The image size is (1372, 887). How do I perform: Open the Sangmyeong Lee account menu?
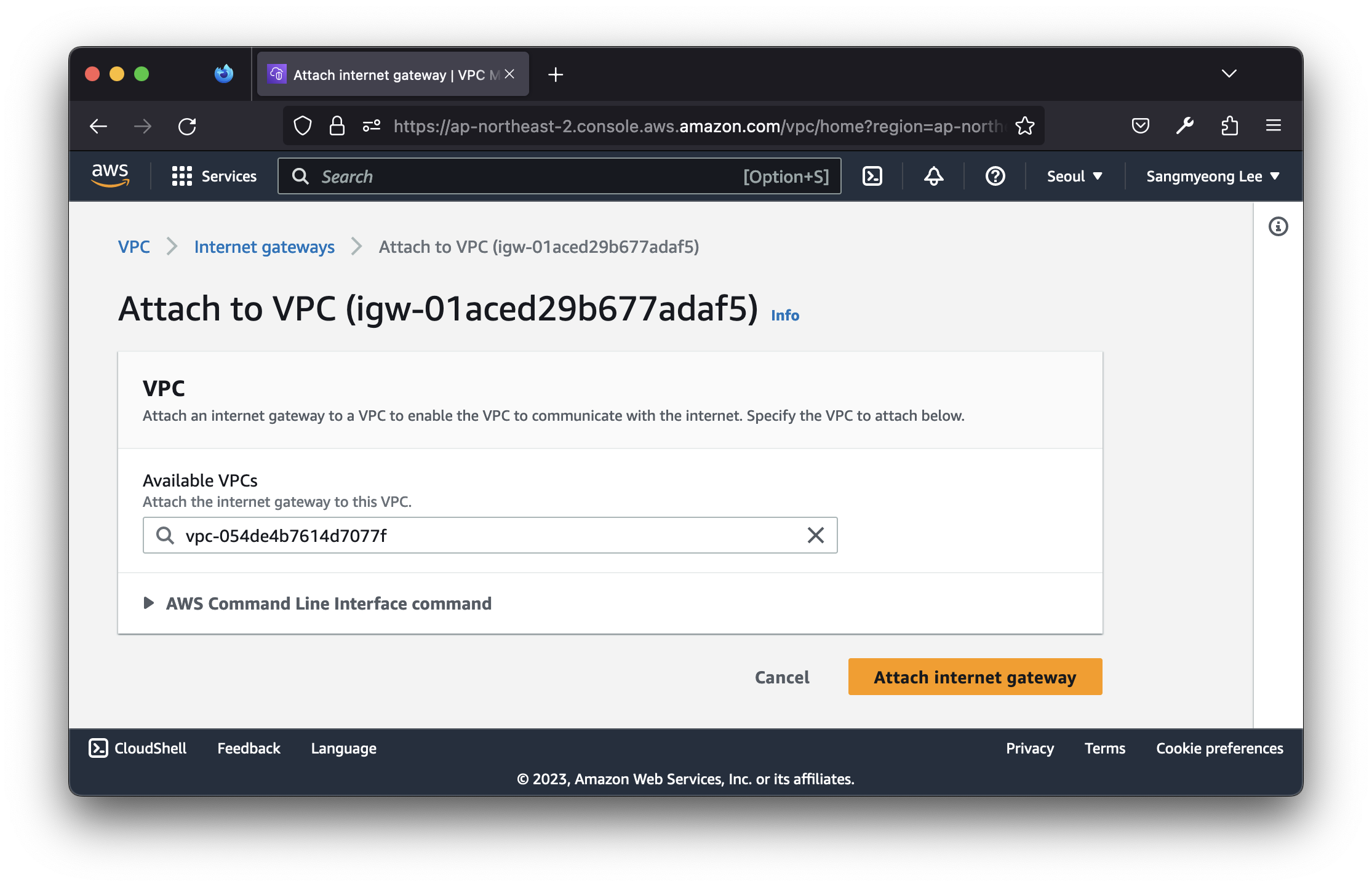1213,177
